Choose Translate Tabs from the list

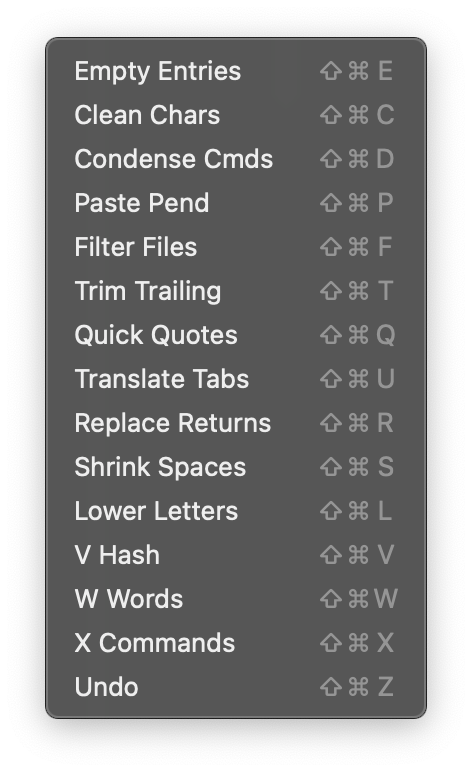236,379
